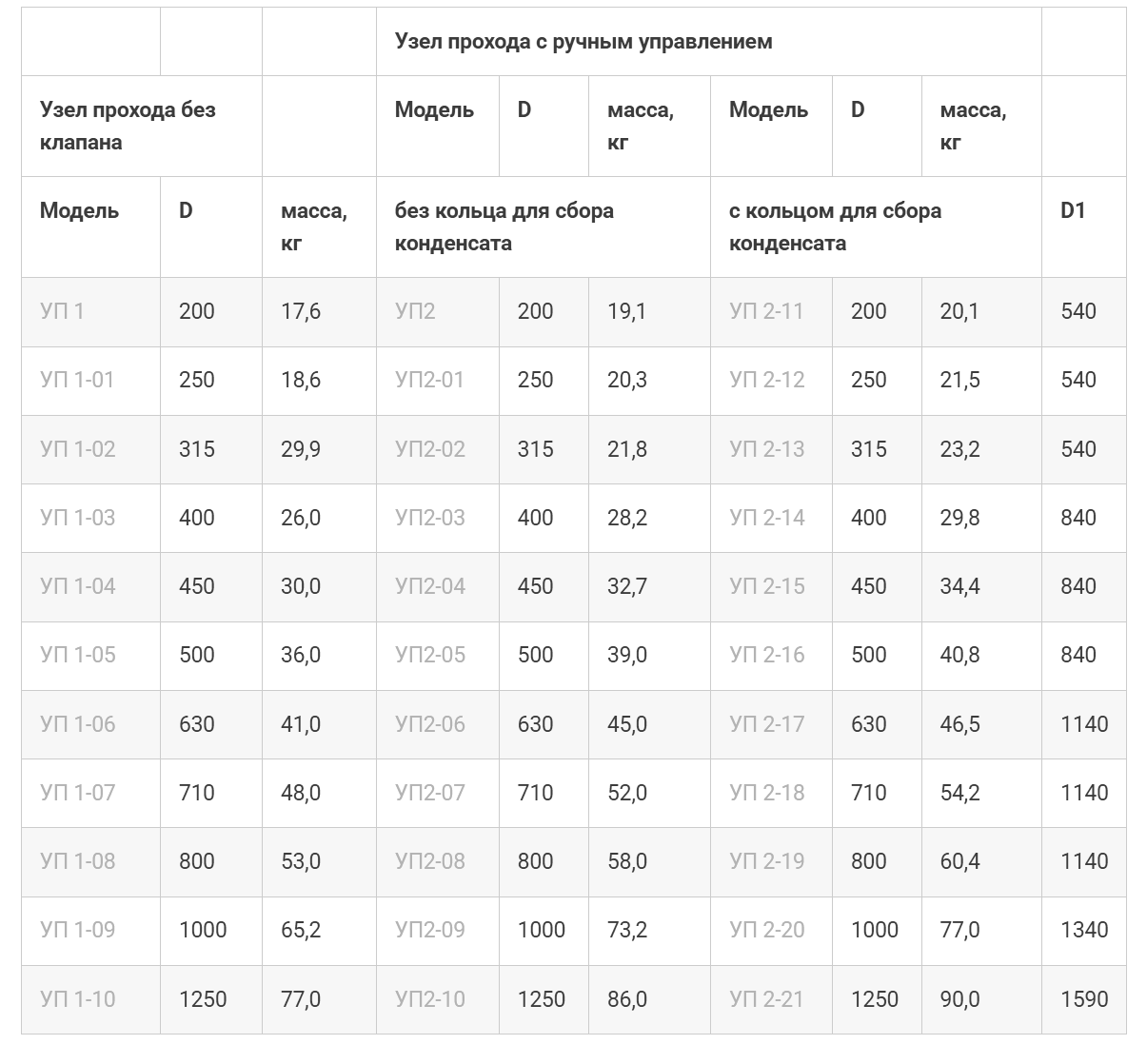
Task: Select the УП 1-05 model link
Action: [x=77, y=655]
